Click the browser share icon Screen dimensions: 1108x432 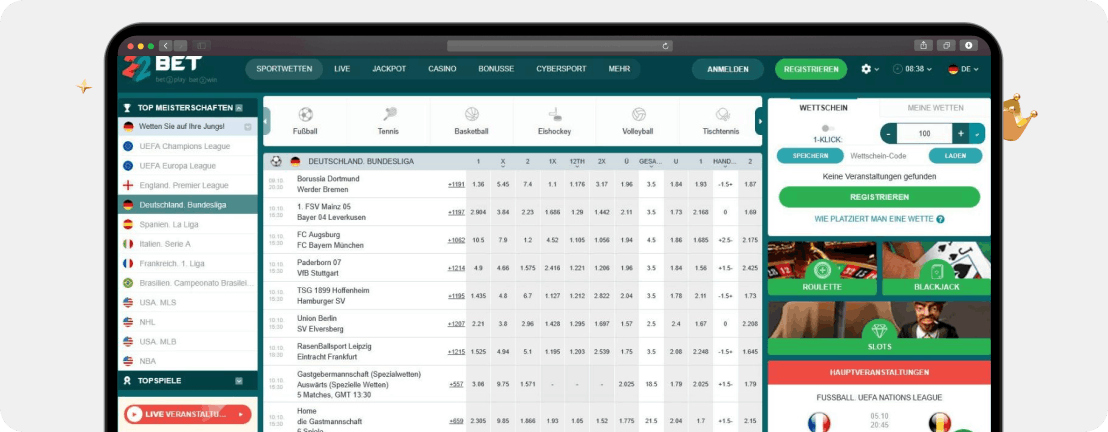tap(923, 45)
